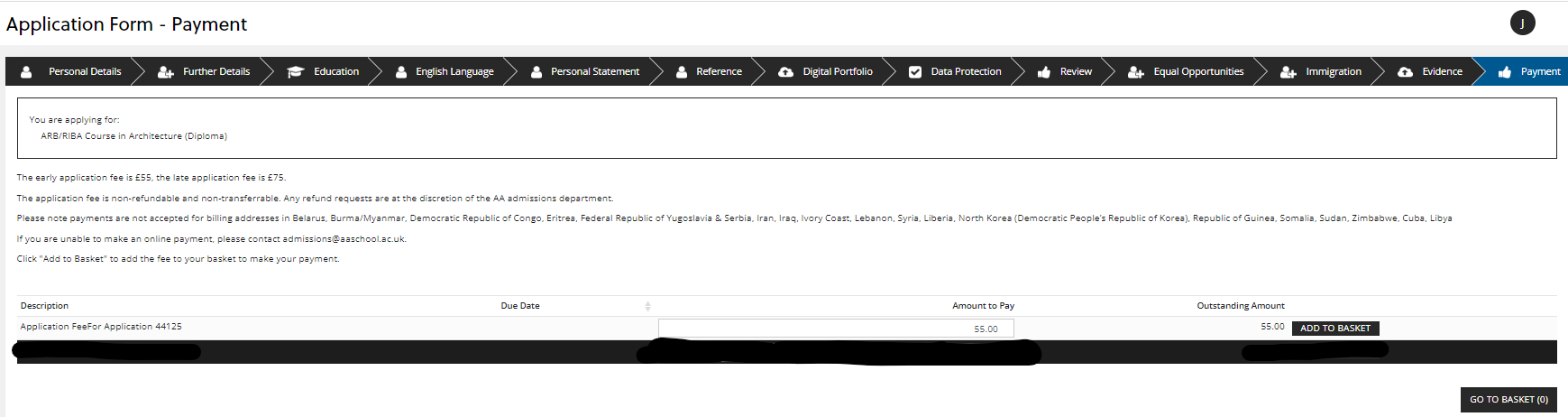Open the English Language tab
Image resolution: width=1568 pixels, height=417 pixels.
[454, 72]
